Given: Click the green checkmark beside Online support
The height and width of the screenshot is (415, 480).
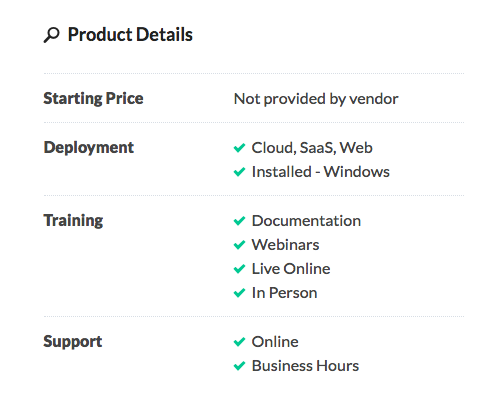Looking at the screenshot, I should (239, 342).
